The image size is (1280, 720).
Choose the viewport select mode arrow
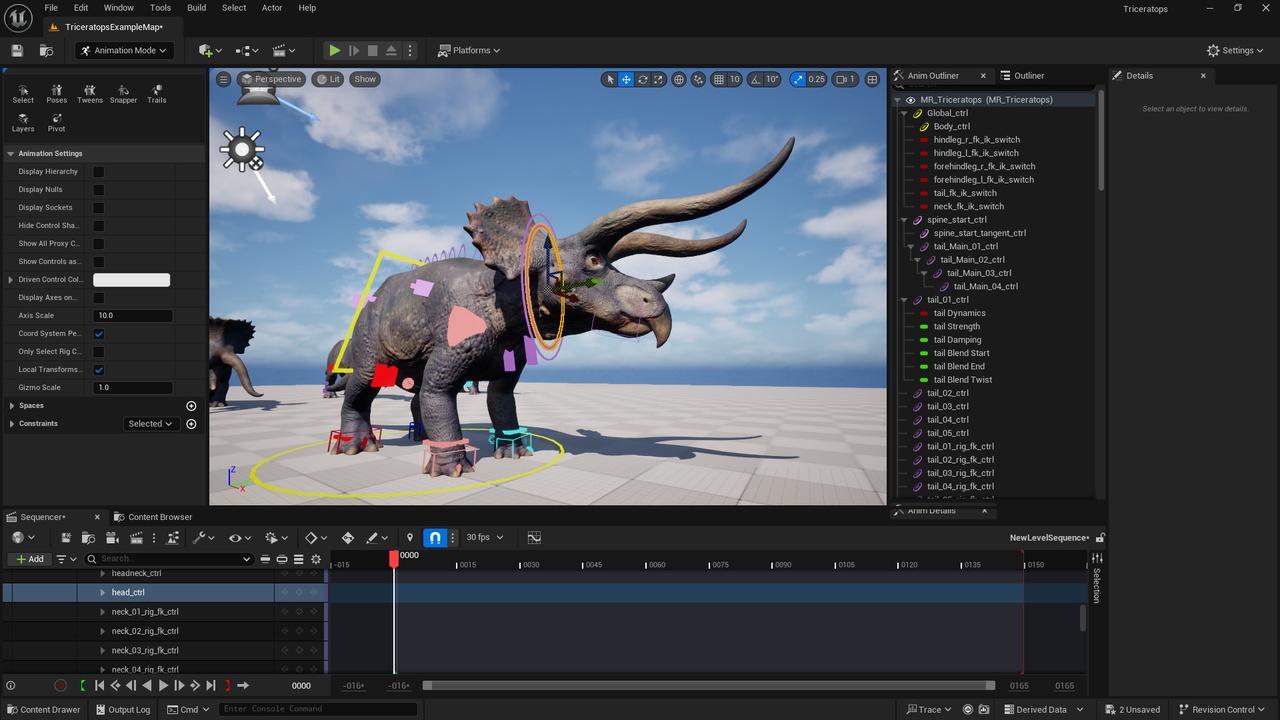tap(610, 79)
